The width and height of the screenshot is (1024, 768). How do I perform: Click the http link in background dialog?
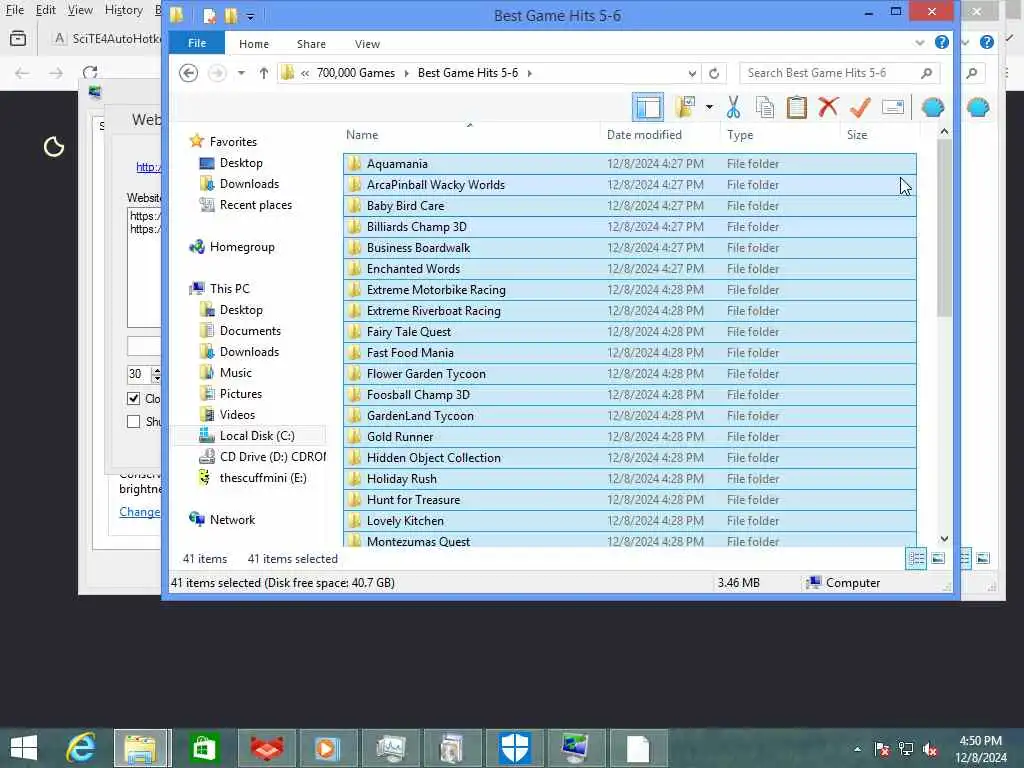pyautogui.click(x=148, y=167)
